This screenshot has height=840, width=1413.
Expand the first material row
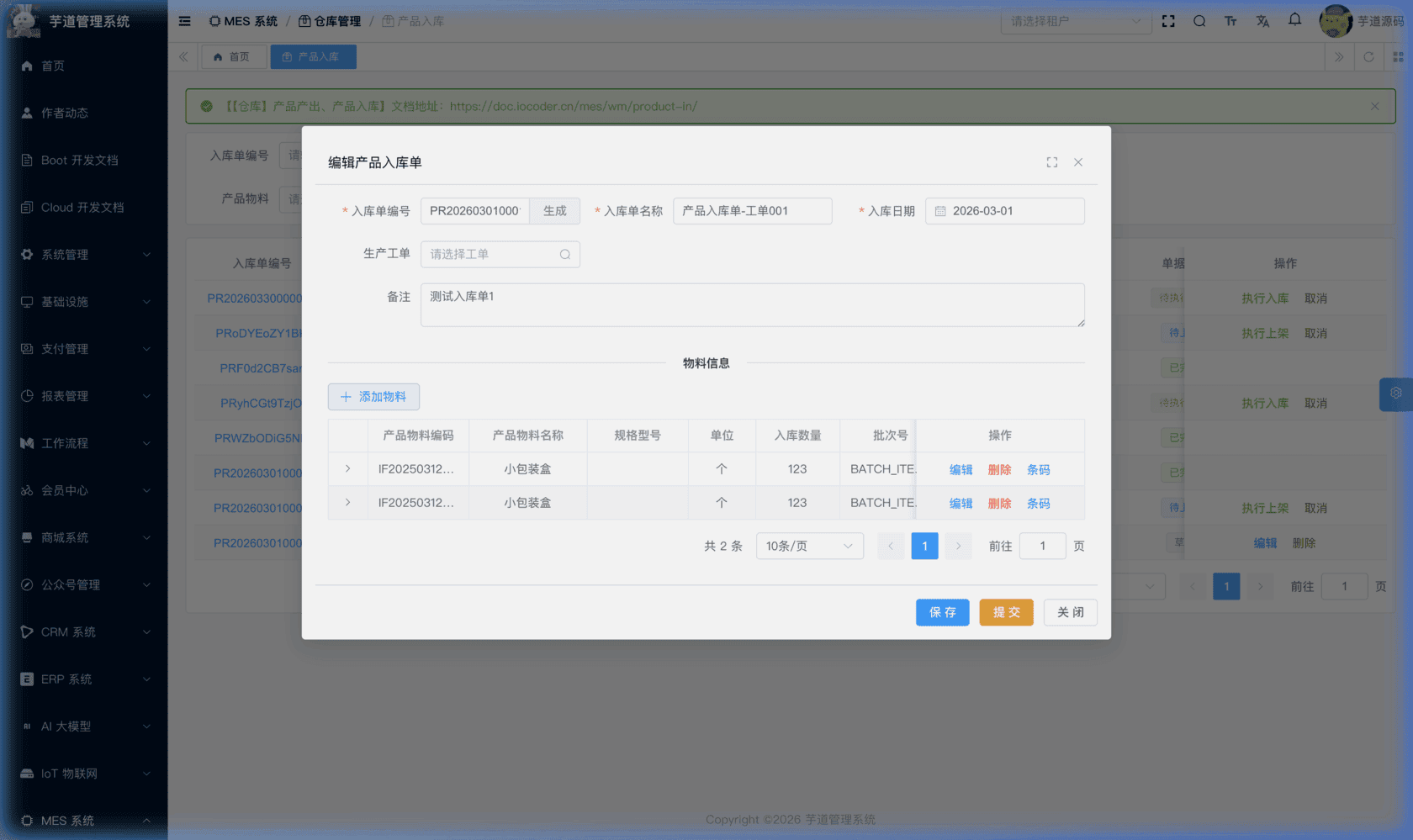(x=347, y=469)
